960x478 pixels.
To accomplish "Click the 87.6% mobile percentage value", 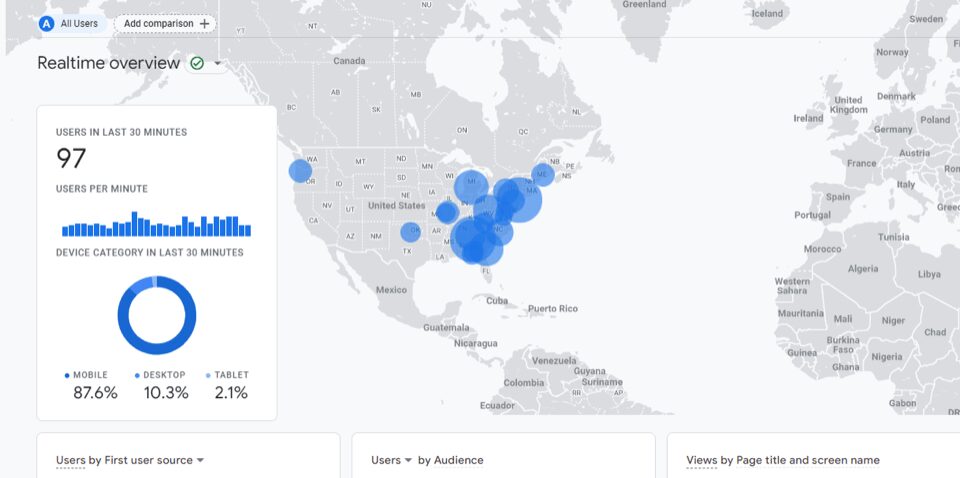I will pos(96,393).
